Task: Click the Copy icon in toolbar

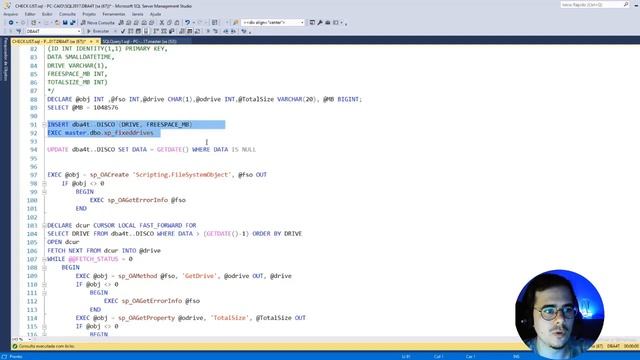Action: [169, 22]
